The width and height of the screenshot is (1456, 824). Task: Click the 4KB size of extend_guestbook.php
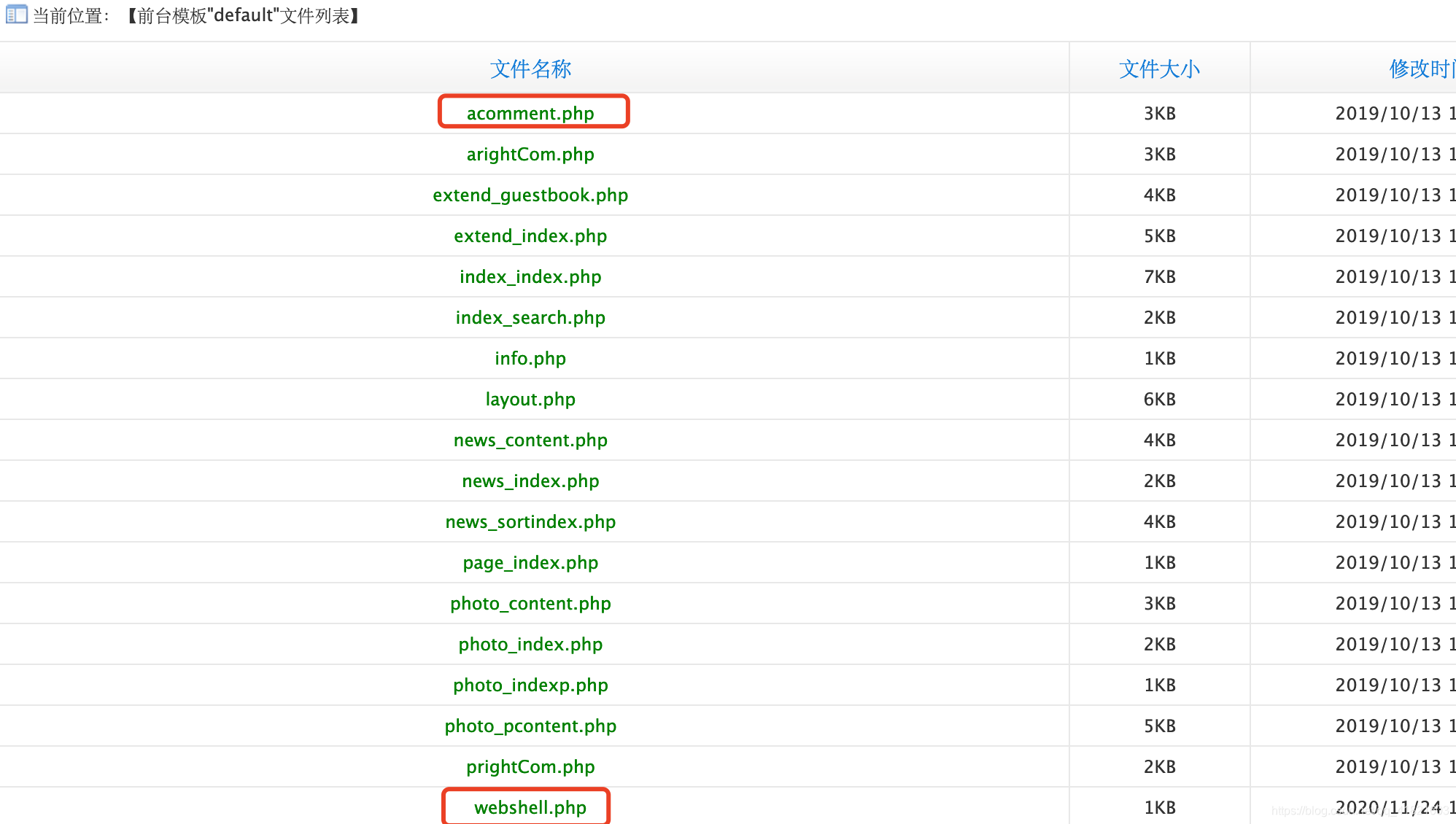pyautogui.click(x=1159, y=195)
